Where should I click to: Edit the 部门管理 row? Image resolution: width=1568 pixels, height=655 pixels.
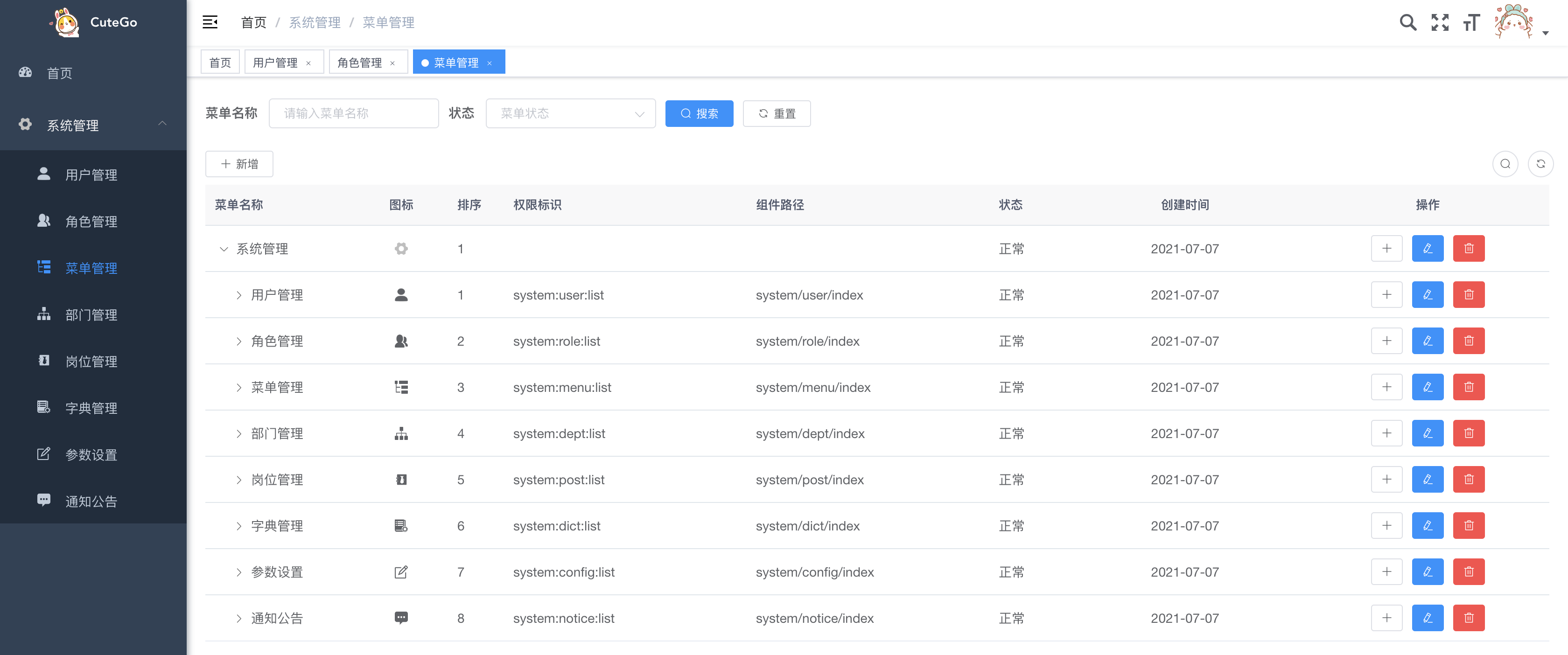click(x=1428, y=433)
